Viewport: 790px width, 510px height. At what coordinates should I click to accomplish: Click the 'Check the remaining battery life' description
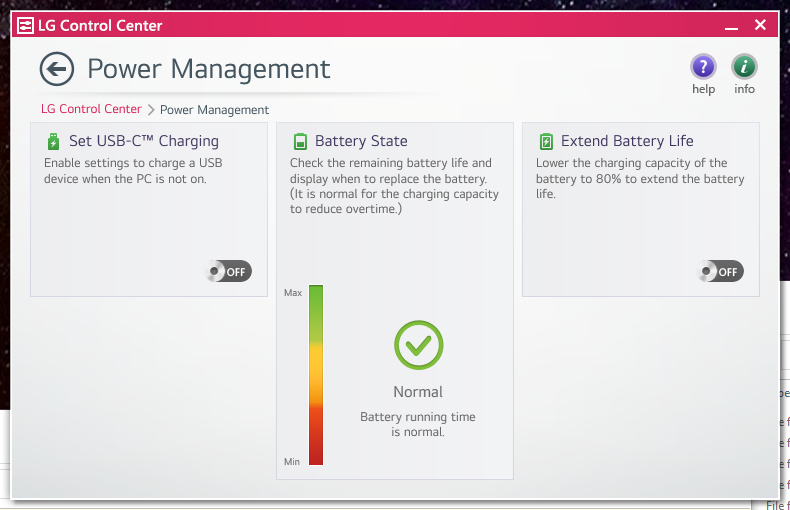(x=394, y=186)
